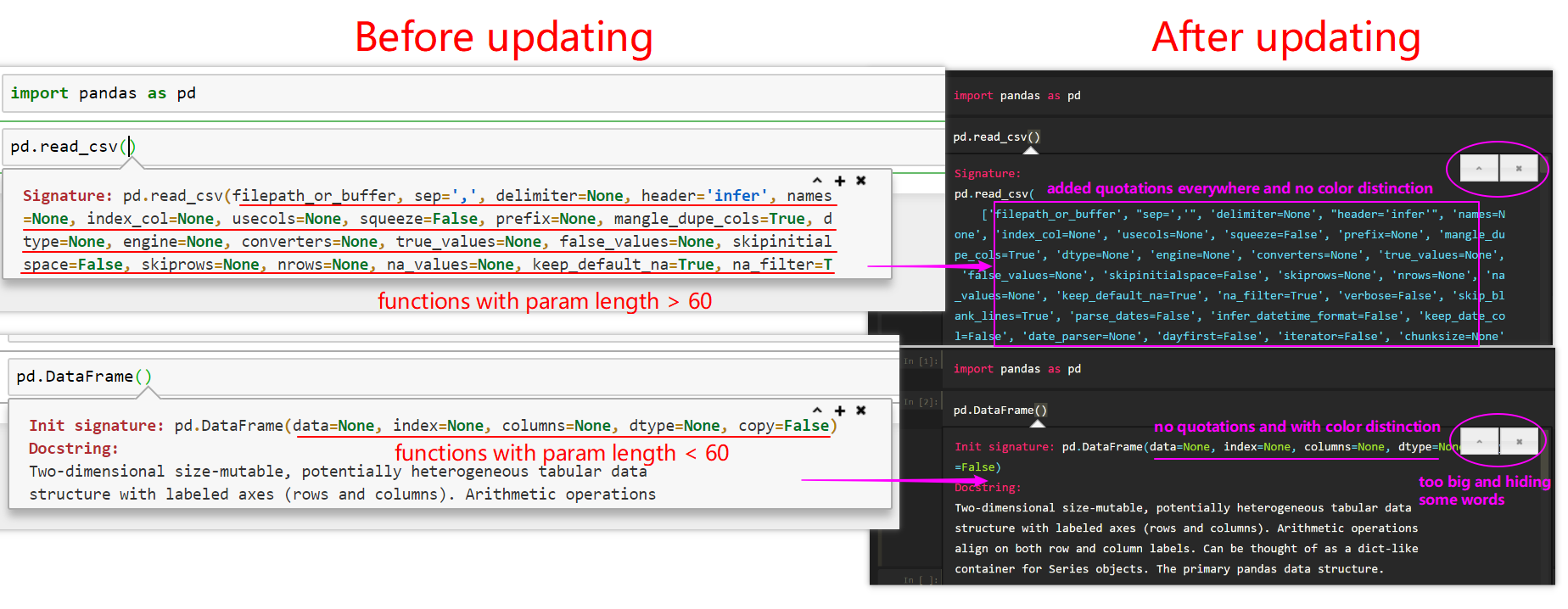Open read_csv tooltip in pager via plus icon
Screen dimensions: 1568x609
point(840,181)
